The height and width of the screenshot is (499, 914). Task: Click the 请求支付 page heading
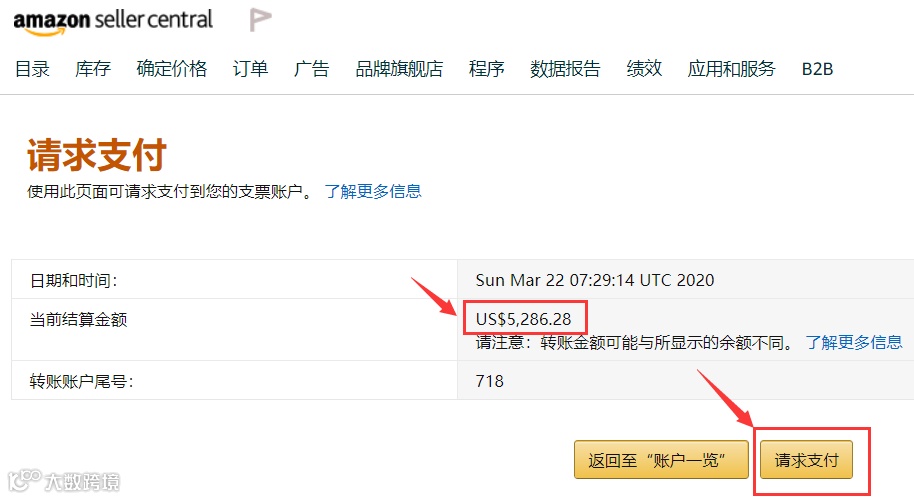tap(97, 155)
